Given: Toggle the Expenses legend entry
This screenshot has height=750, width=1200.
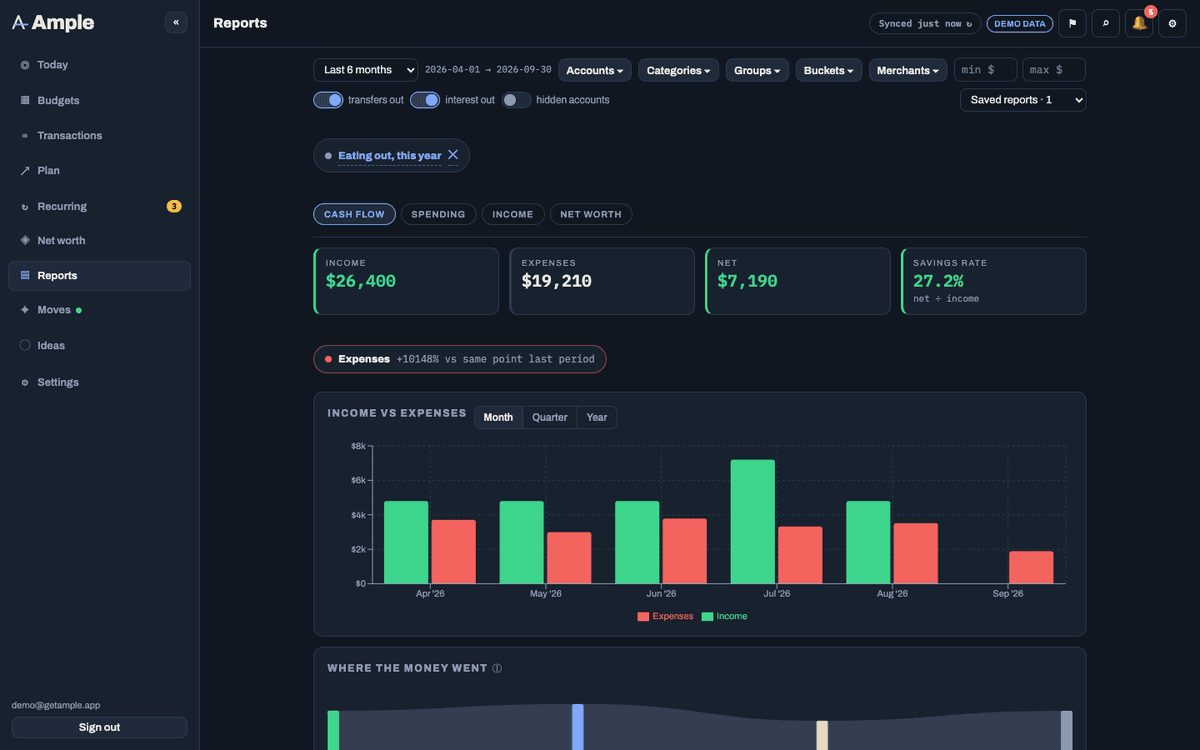Looking at the screenshot, I should click(665, 616).
